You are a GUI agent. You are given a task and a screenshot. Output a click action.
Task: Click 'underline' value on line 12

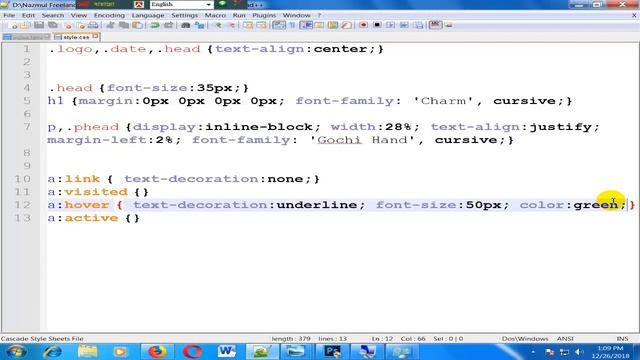tap(317, 205)
